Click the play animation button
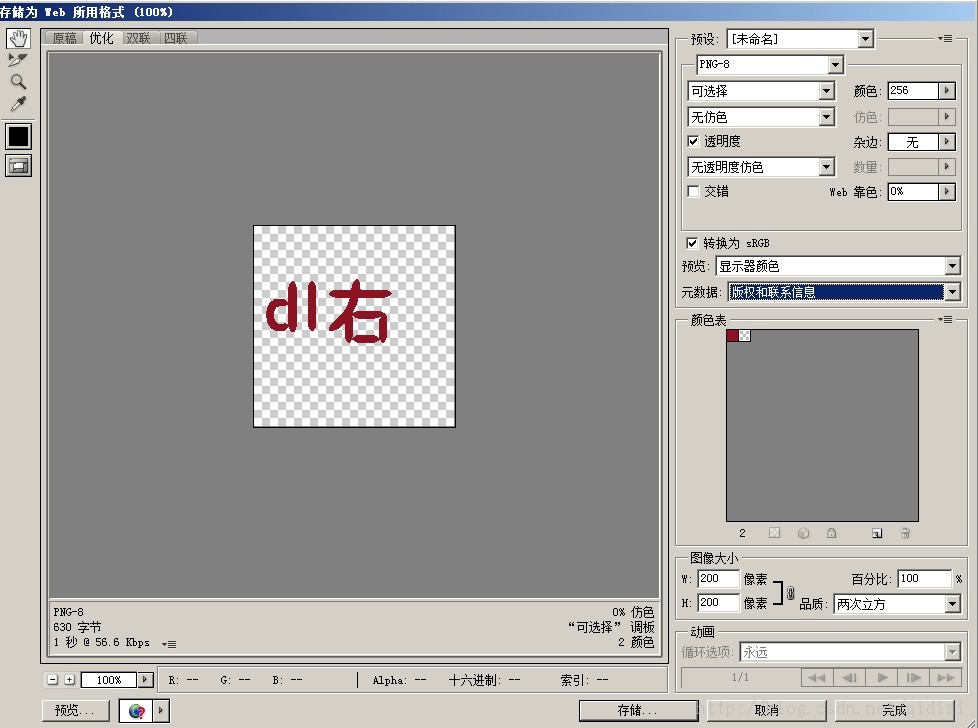 click(x=881, y=677)
